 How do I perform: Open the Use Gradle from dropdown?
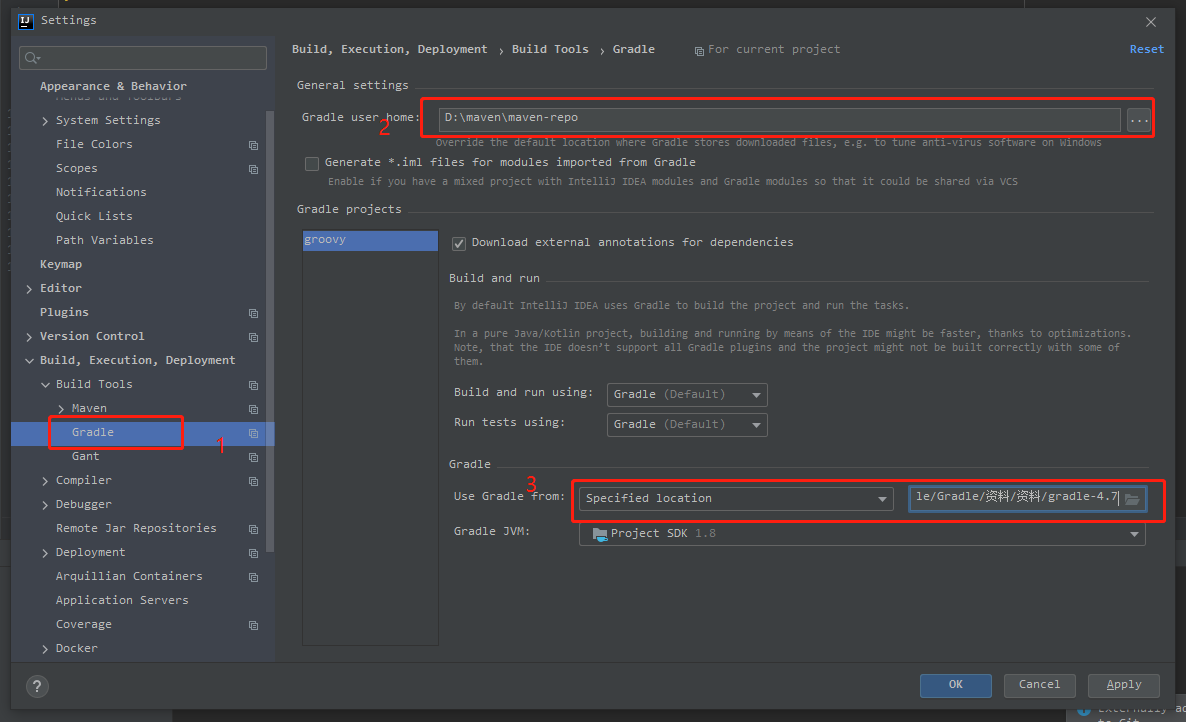tap(736, 499)
